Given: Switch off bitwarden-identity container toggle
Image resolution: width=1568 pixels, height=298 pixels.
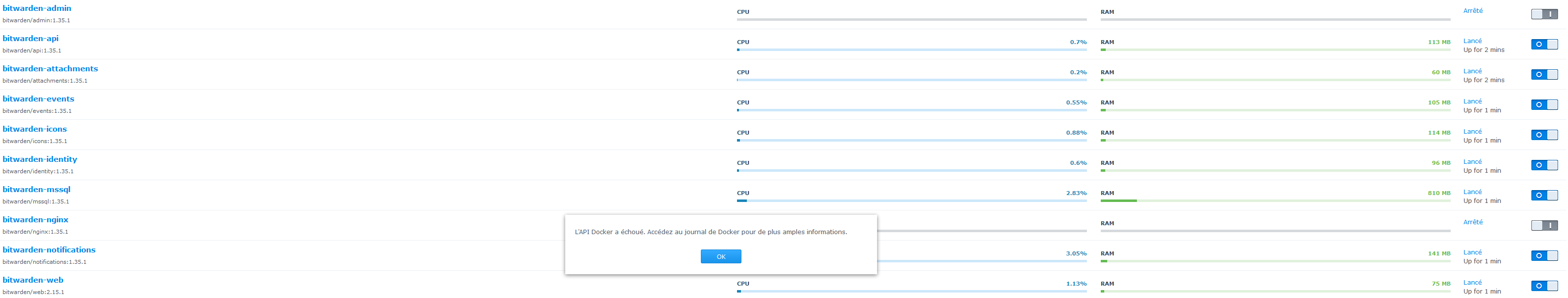Looking at the screenshot, I should click(x=1544, y=165).
